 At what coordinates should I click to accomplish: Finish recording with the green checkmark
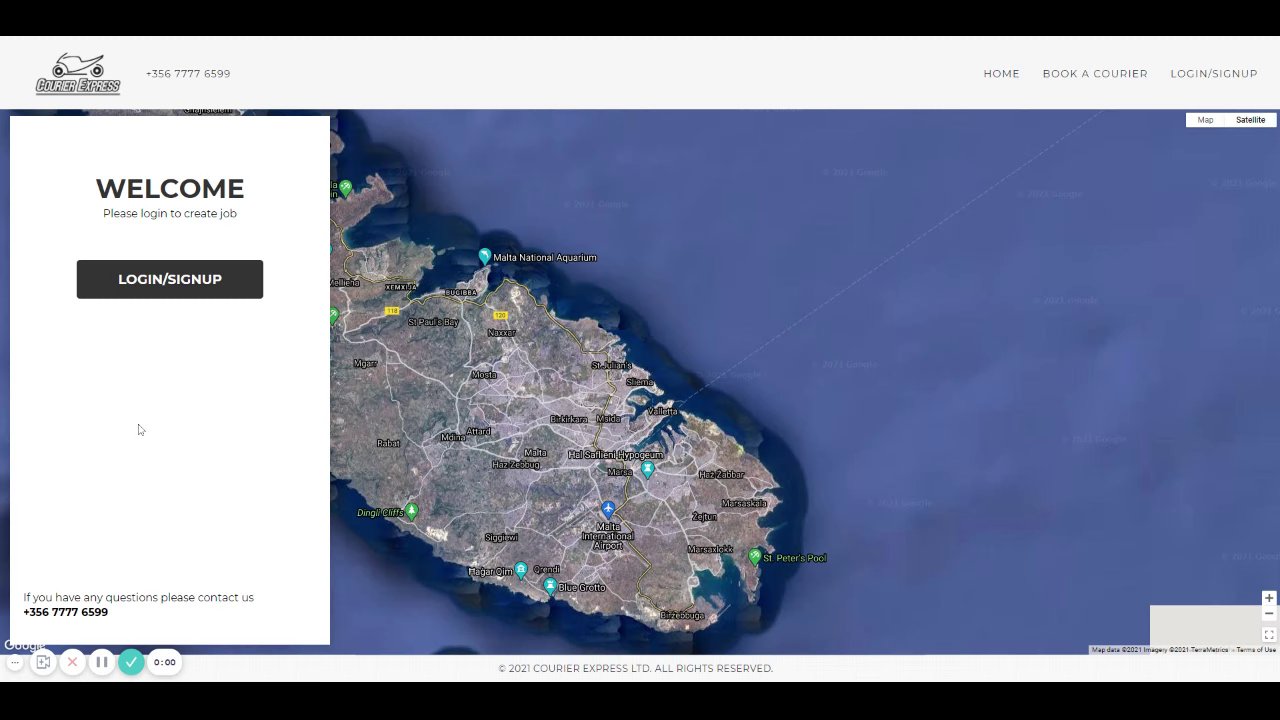131,662
